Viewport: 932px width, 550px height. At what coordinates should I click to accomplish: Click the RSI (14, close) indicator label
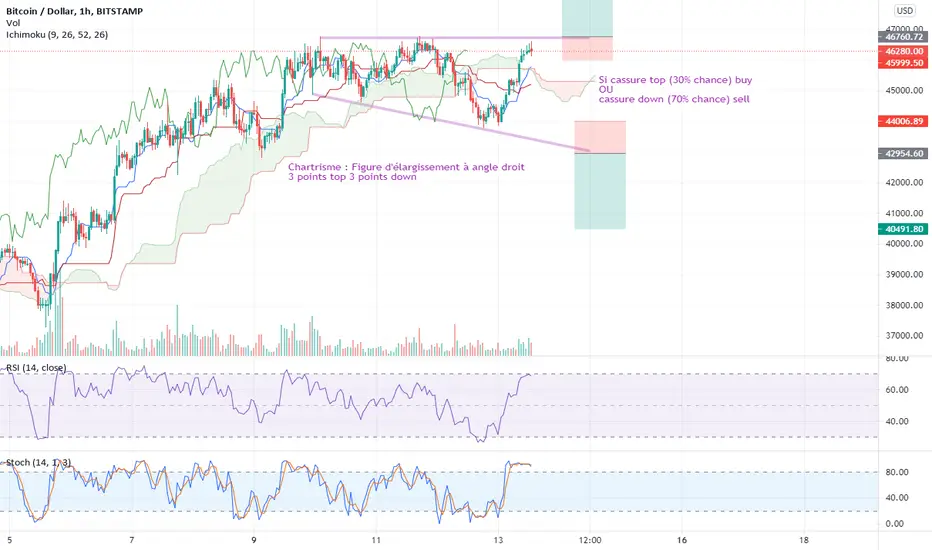pyautogui.click(x=36, y=368)
